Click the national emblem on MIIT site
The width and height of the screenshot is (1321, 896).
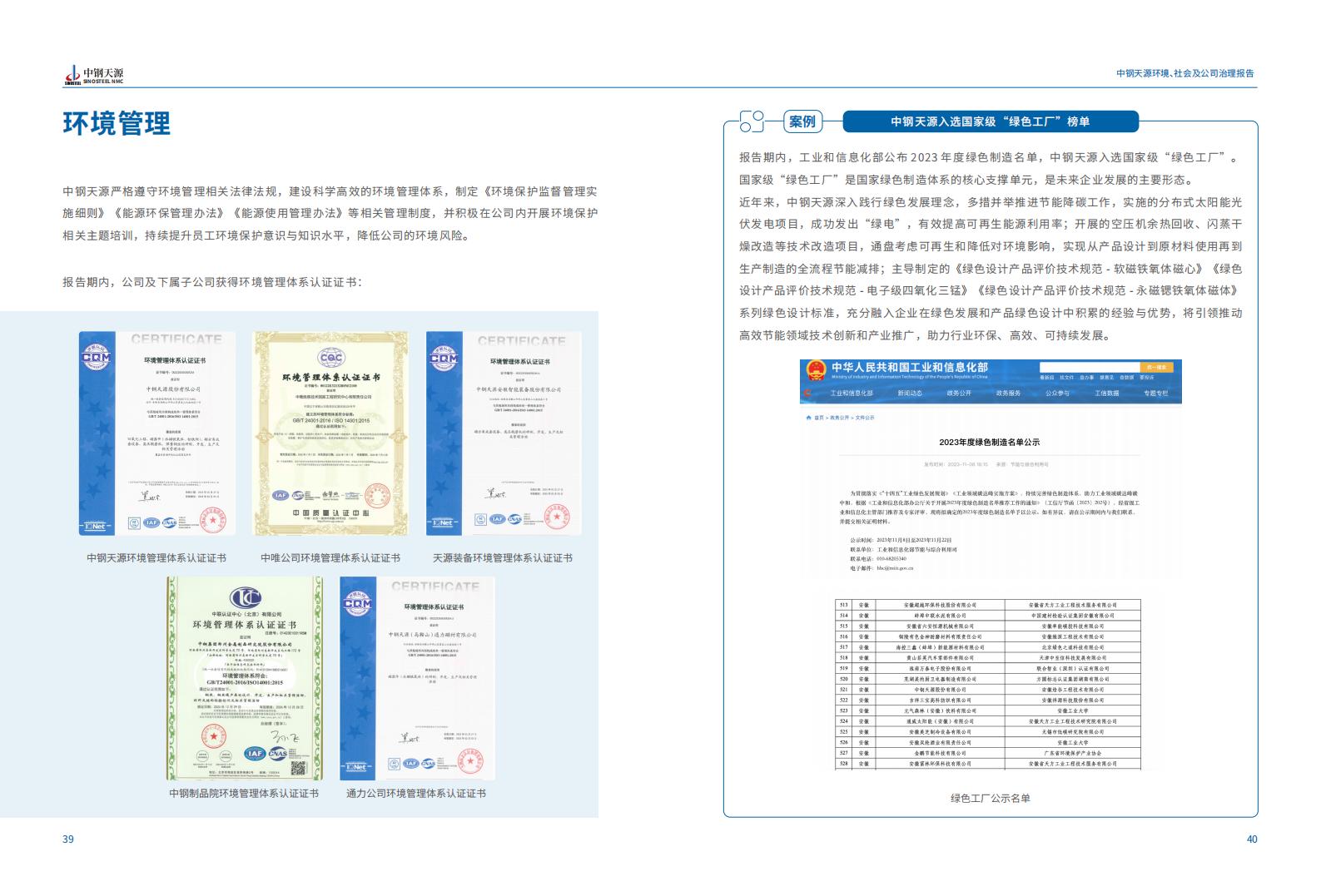tap(814, 371)
